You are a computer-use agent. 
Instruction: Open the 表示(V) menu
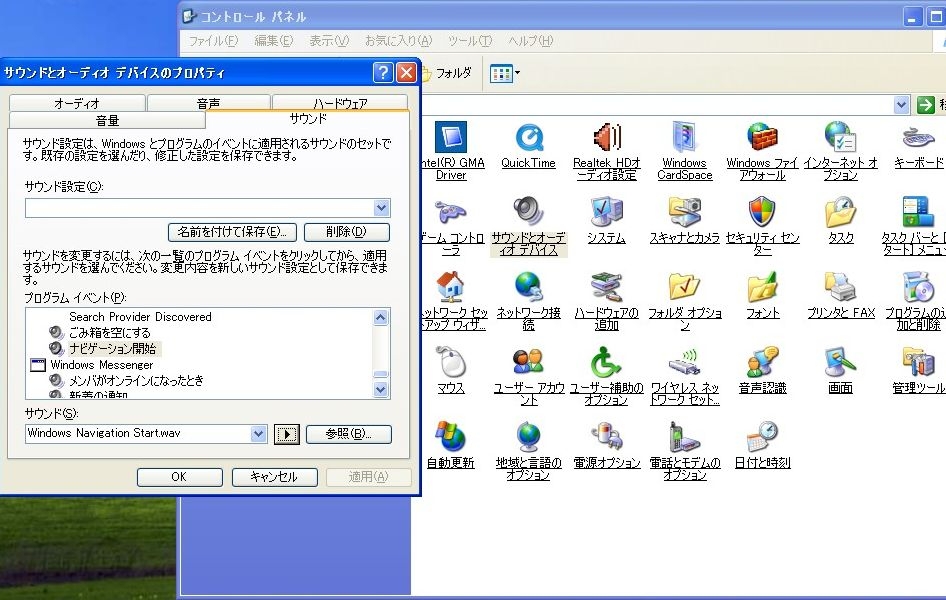click(x=329, y=41)
